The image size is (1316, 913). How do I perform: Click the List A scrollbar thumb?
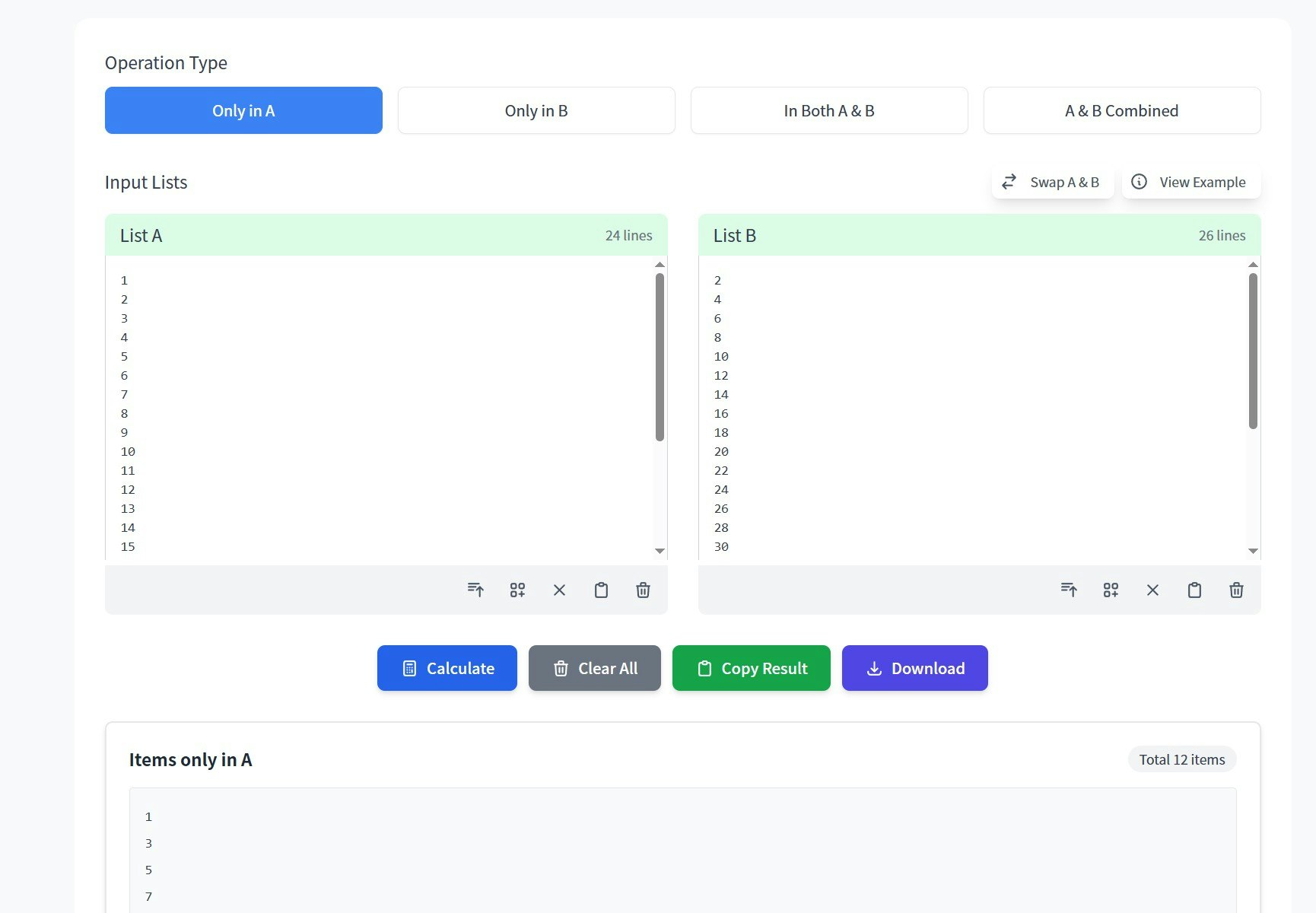pyautogui.click(x=660, y=357)
